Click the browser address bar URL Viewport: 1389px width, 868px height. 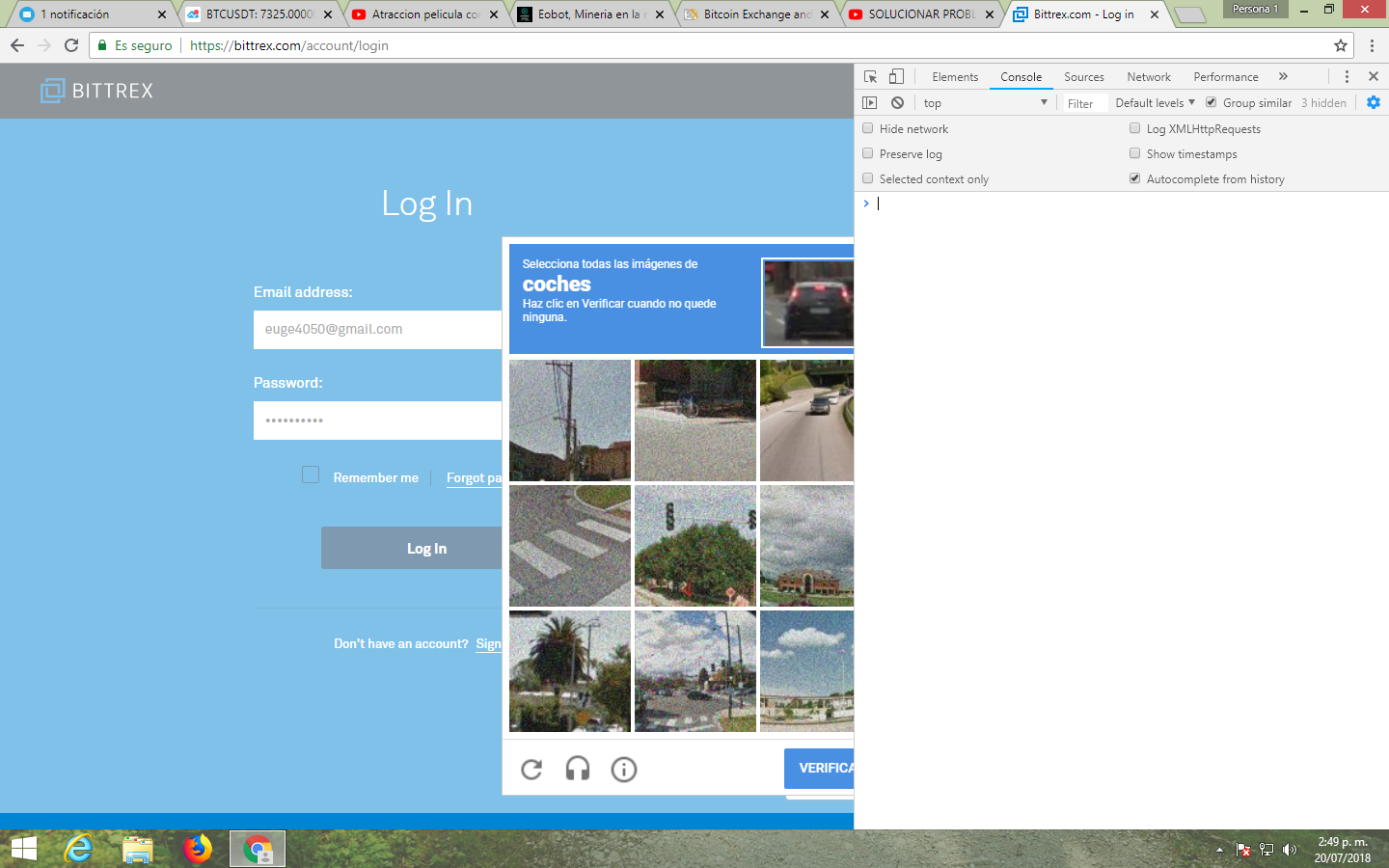289,45
